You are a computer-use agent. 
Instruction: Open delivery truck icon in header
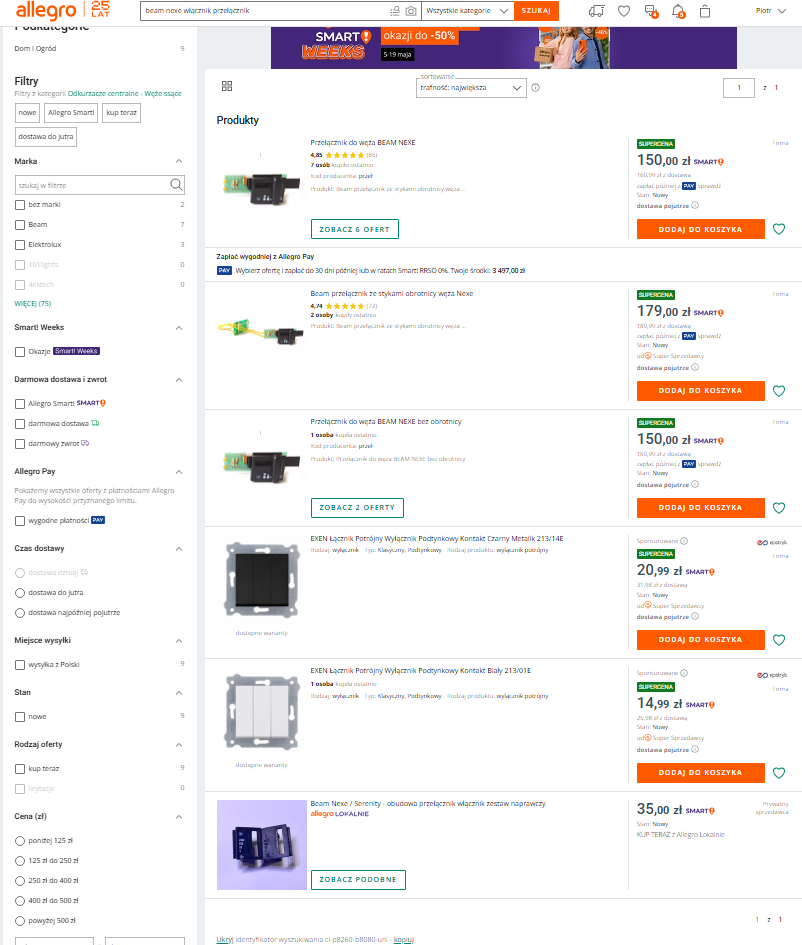click(597, 11)
